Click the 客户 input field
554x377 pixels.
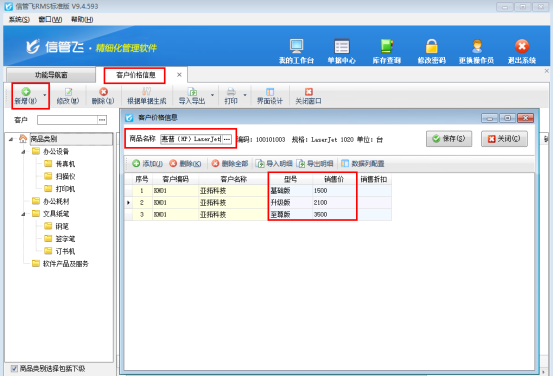[x=67, y=120]
